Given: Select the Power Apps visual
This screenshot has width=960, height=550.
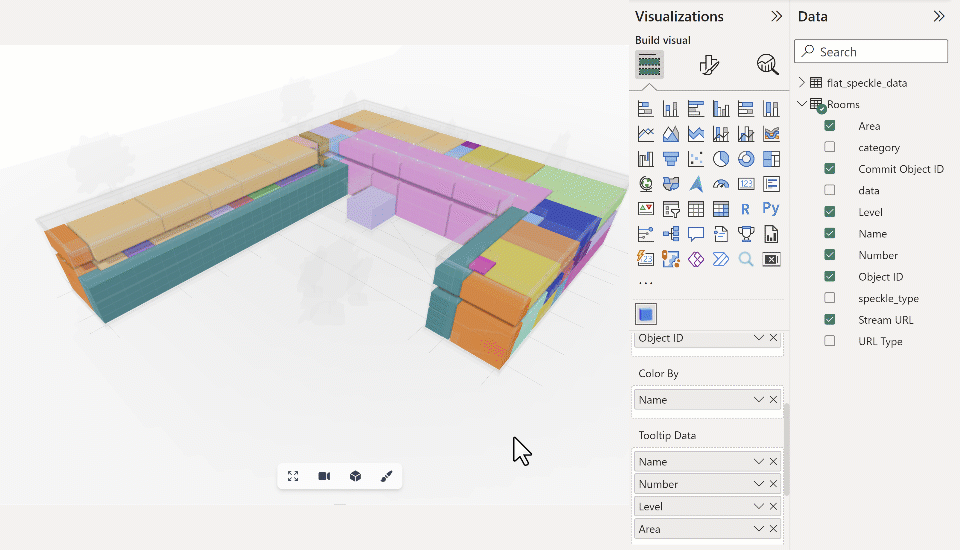Looking at the screenshot, I should tap(696, 259).
